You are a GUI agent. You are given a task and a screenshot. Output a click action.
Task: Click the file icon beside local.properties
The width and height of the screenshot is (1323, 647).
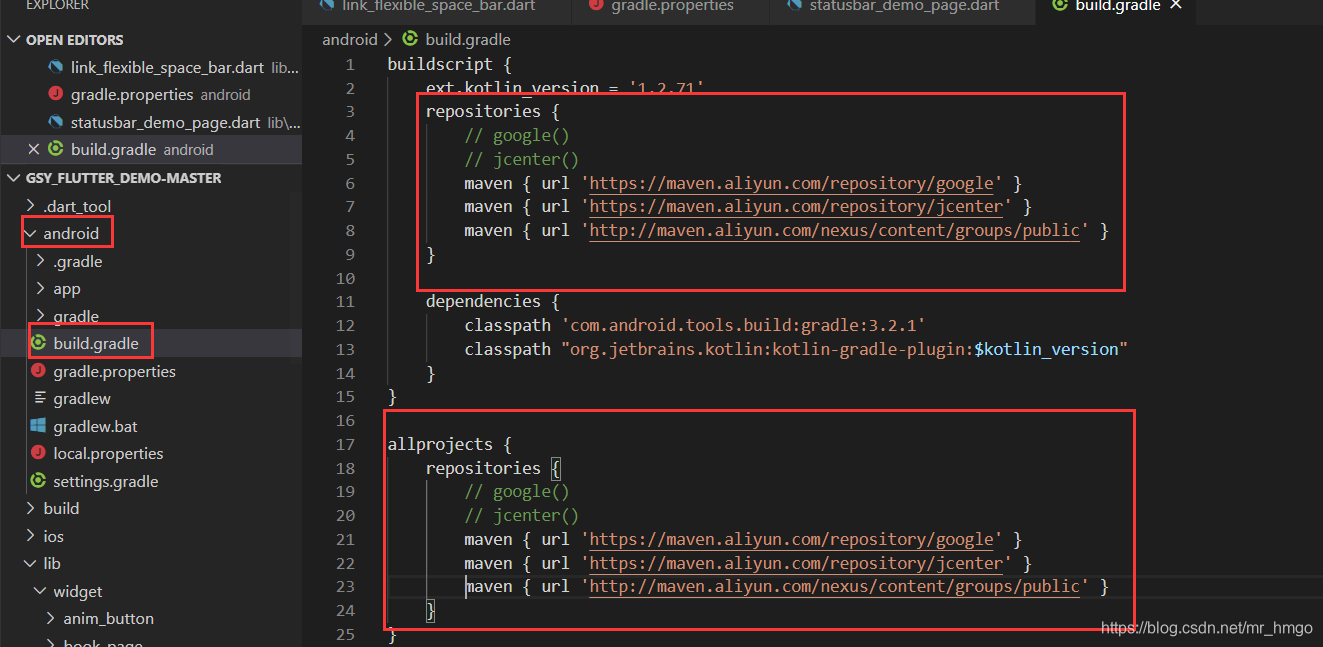pos(37,453)
